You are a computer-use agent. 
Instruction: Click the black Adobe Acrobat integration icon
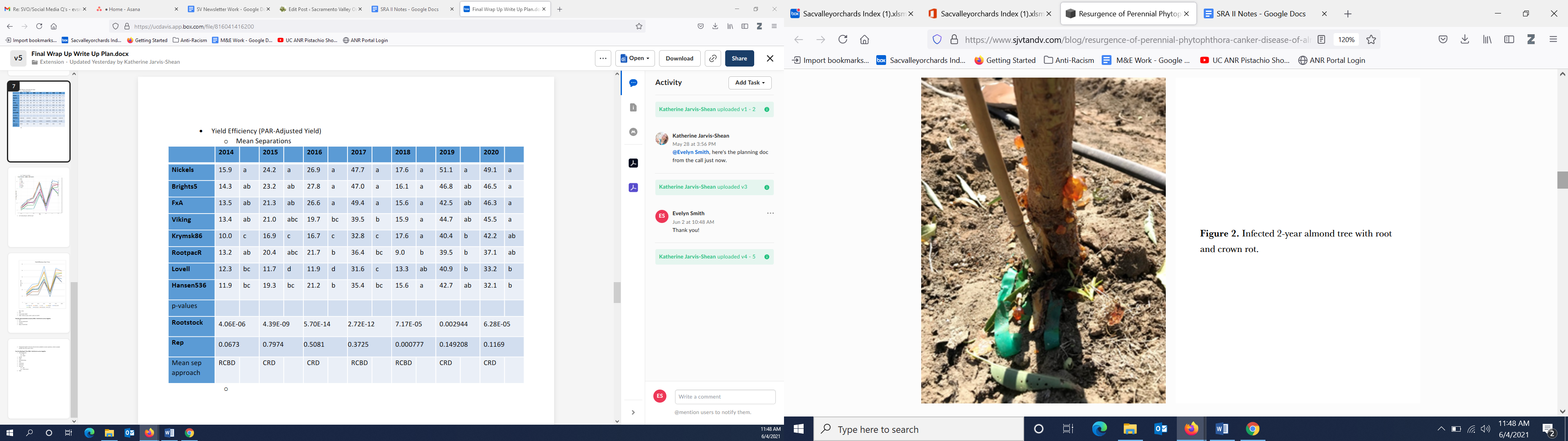tap(633, 163)
